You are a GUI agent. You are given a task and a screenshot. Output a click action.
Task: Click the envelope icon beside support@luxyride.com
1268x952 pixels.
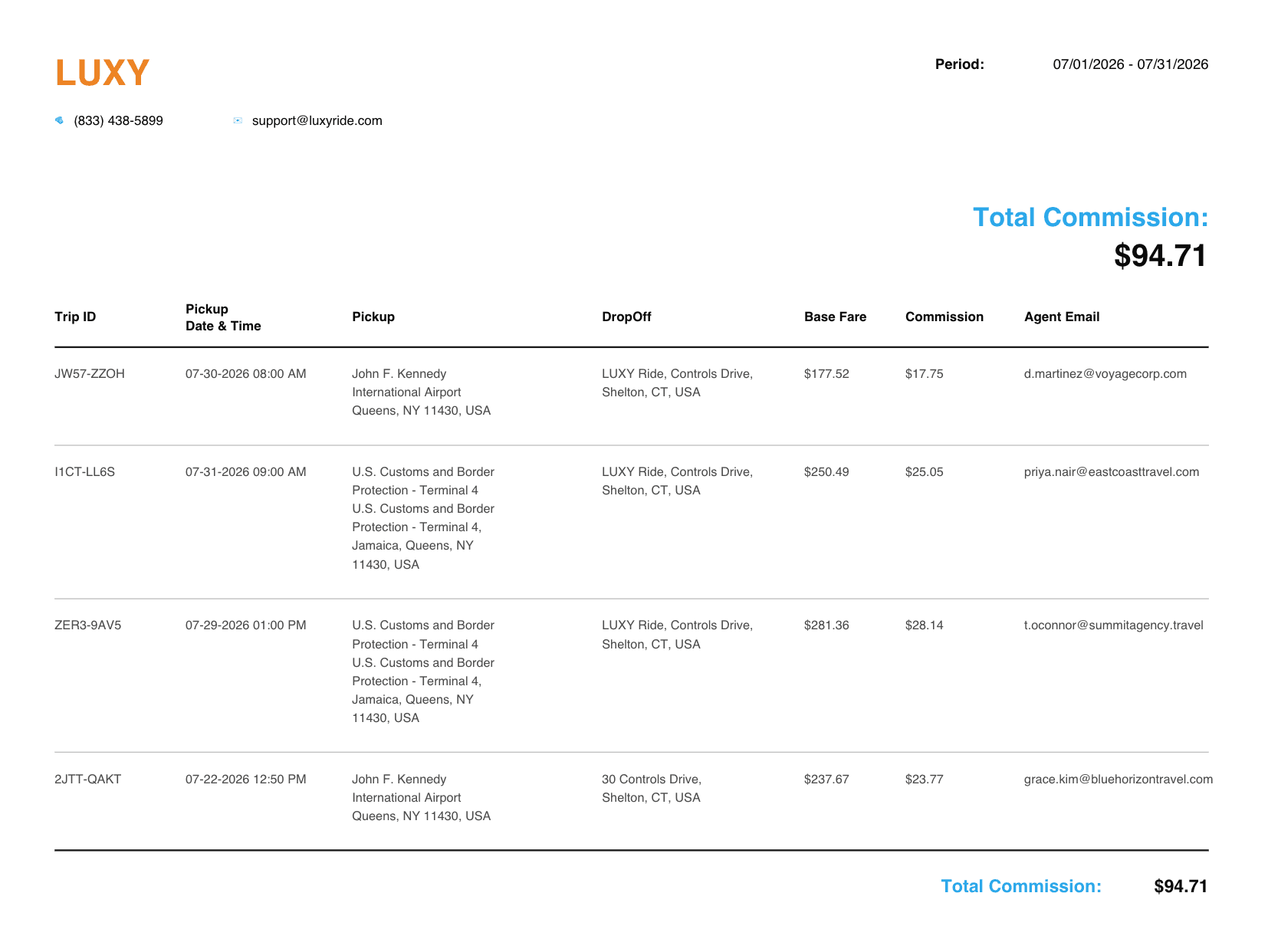[x=238, y=120]
